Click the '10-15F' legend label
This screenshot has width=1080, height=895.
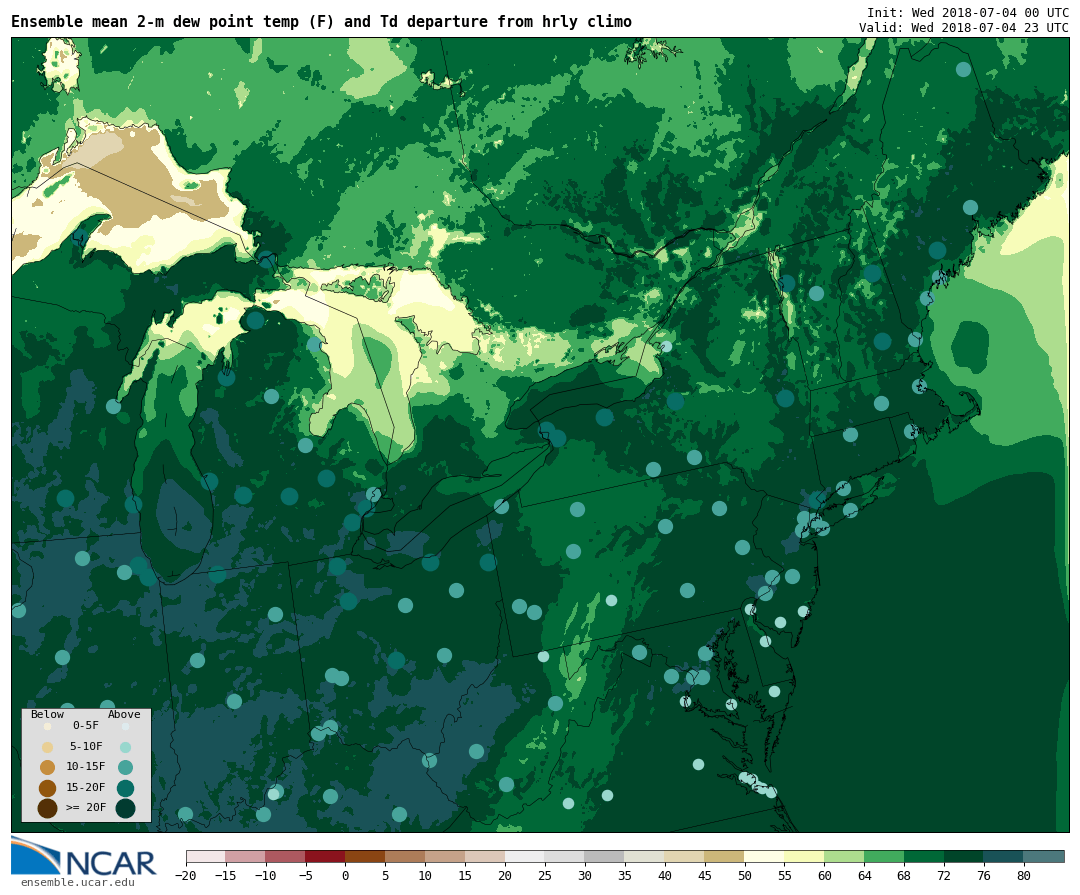click(86, 766)
